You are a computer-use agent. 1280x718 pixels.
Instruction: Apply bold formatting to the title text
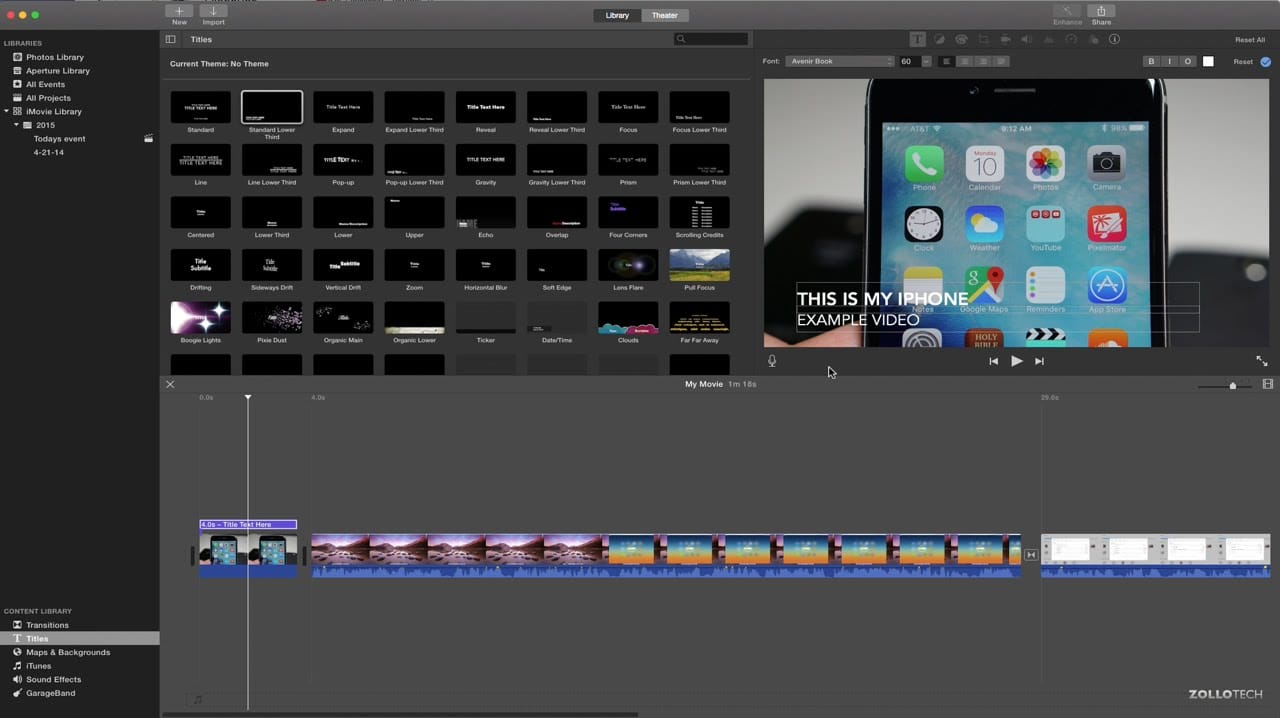[x=1150, y=61]
